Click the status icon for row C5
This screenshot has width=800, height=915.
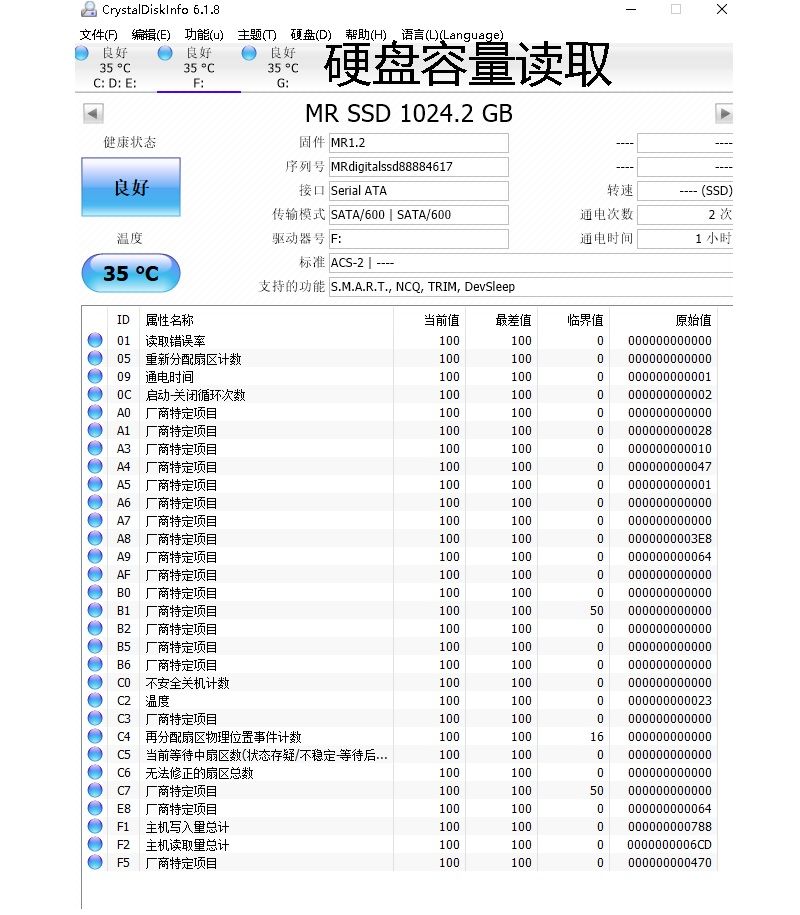[95, 755]
